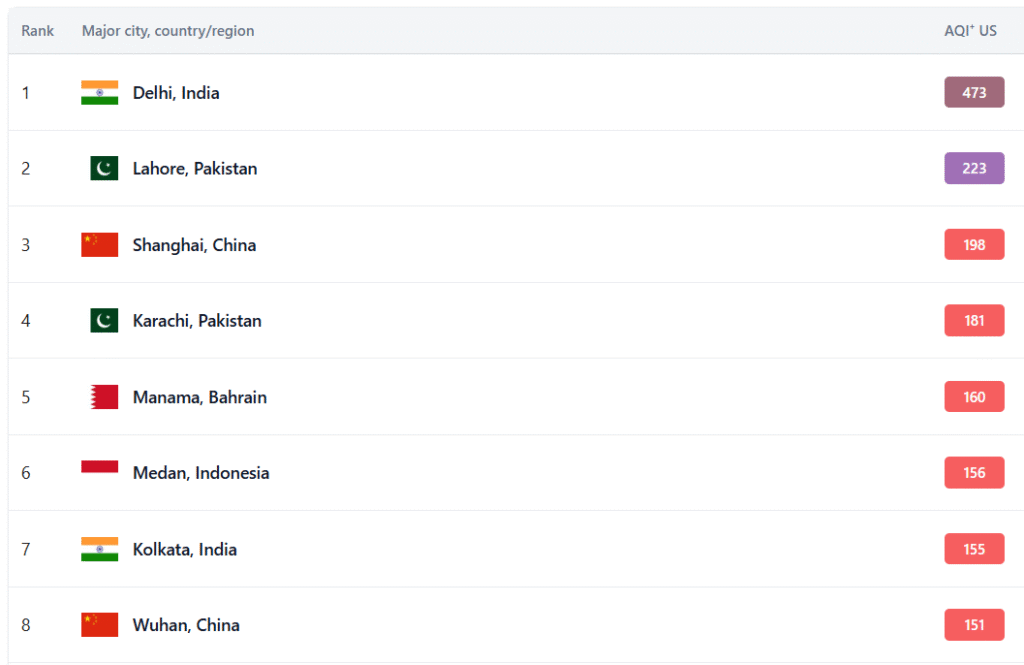This screenshot has width=1024, height=665.
Task: Select the Bahrain flag icon
Action: click(x=104, y=397)
